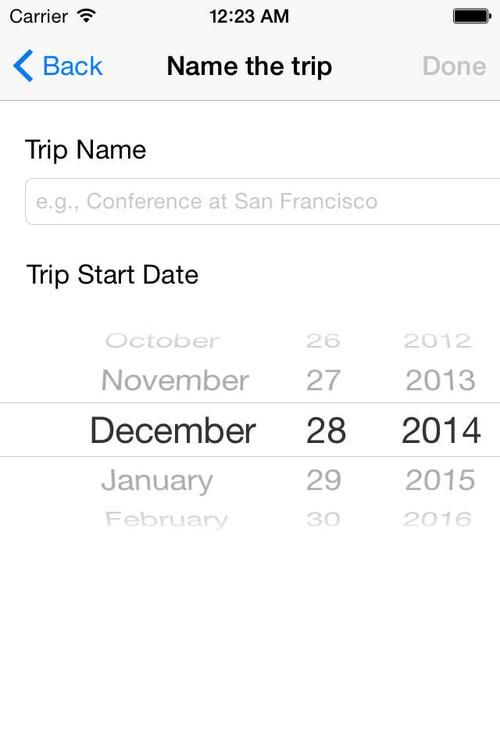500x750 pixels.
Task: Select day 26 in the day wheel
Action: point(323,341)
